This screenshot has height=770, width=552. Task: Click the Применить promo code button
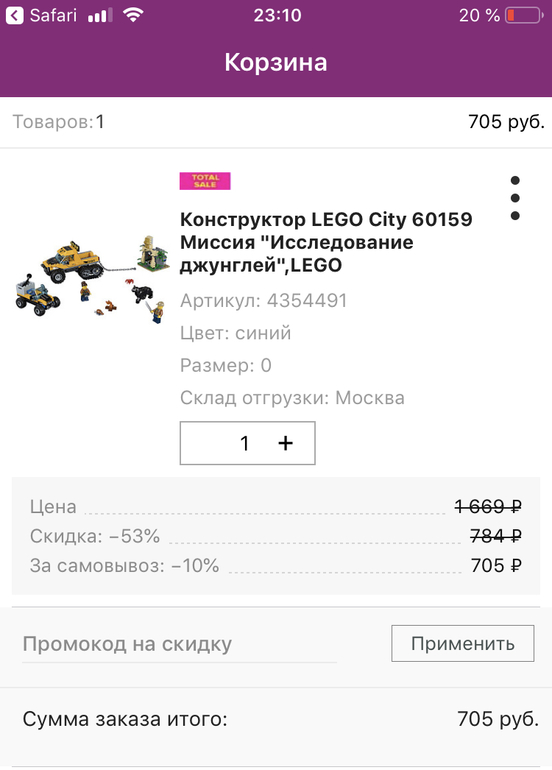point(463,643)
